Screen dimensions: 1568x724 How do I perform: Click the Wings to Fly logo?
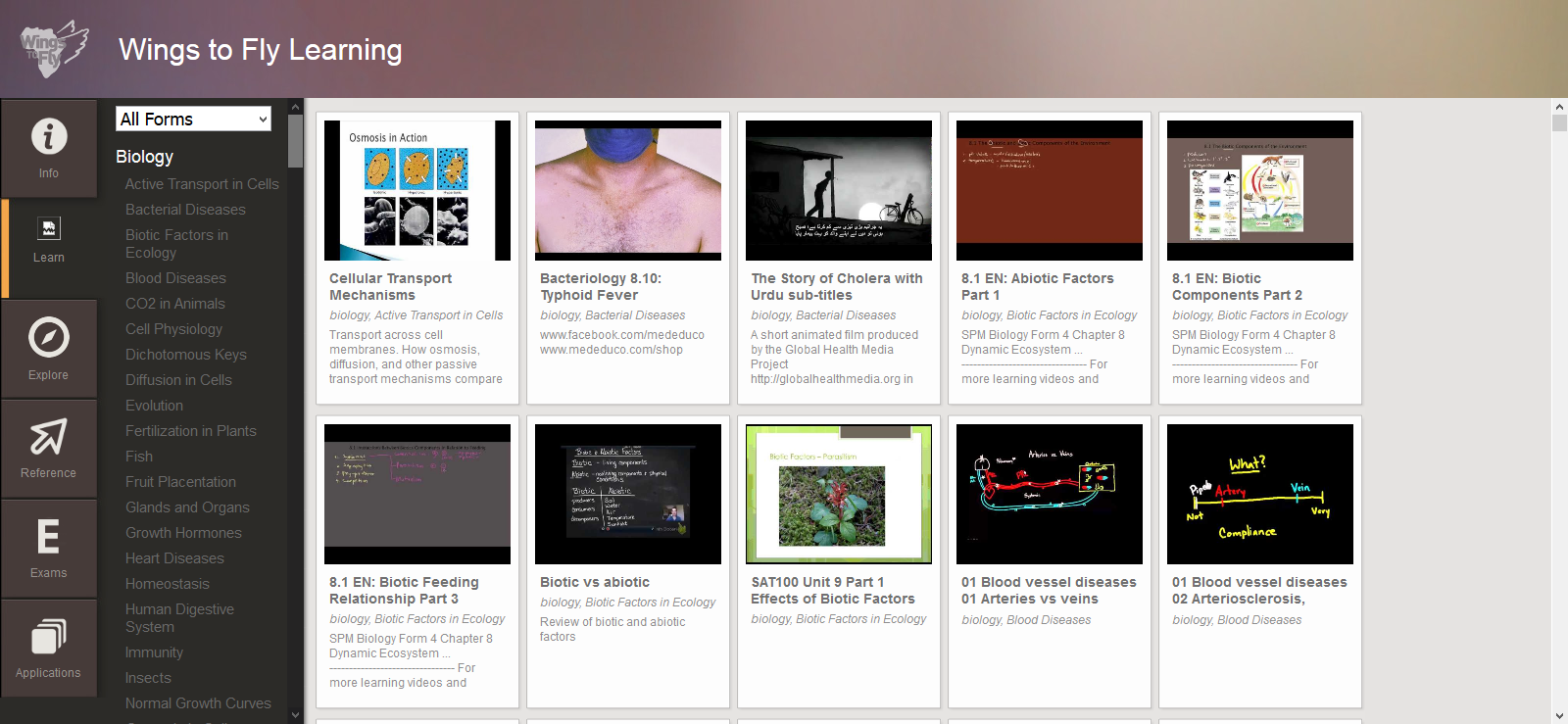tap(54, 49)
